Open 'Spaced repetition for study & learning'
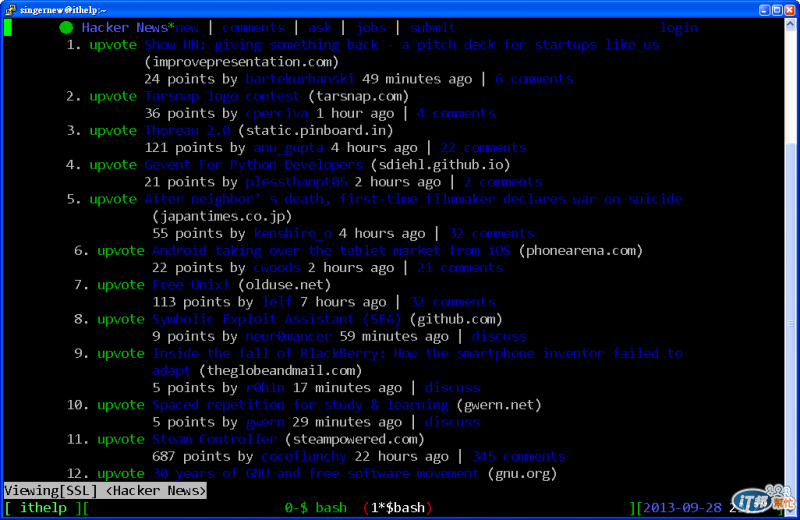This screenshot has height=520, width=800. (300, 405)
